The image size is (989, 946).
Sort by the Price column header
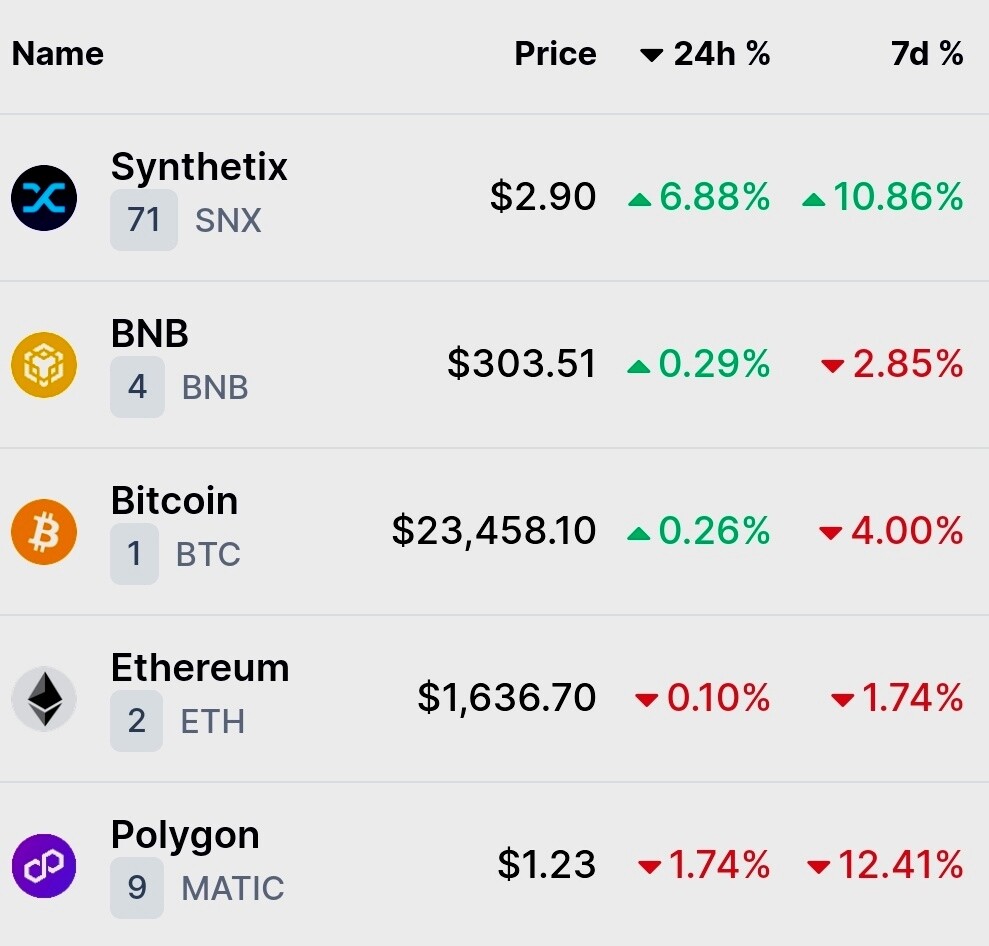click(x=555, y=54)
